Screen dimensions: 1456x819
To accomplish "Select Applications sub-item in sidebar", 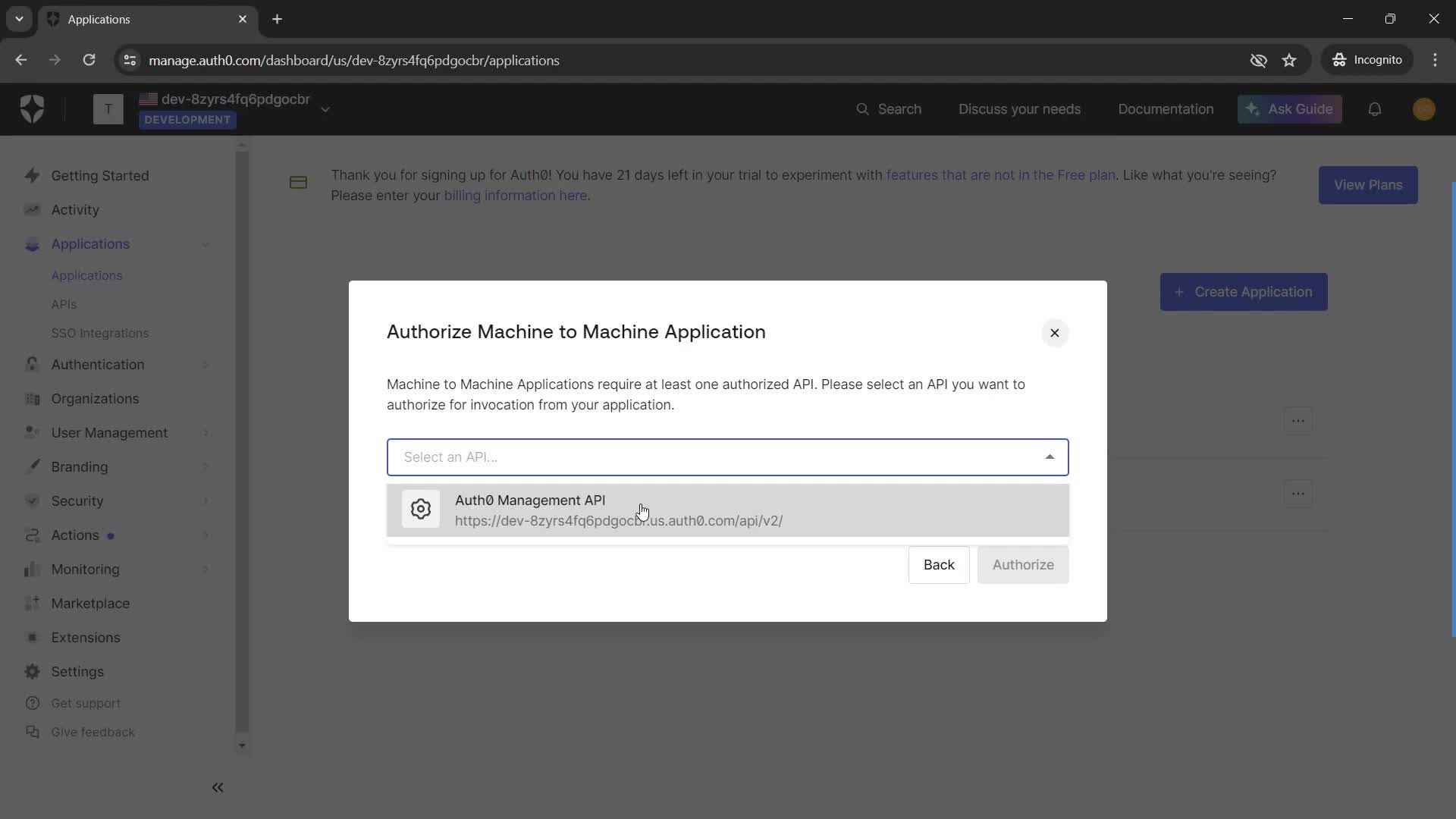I will click(86, 275).
